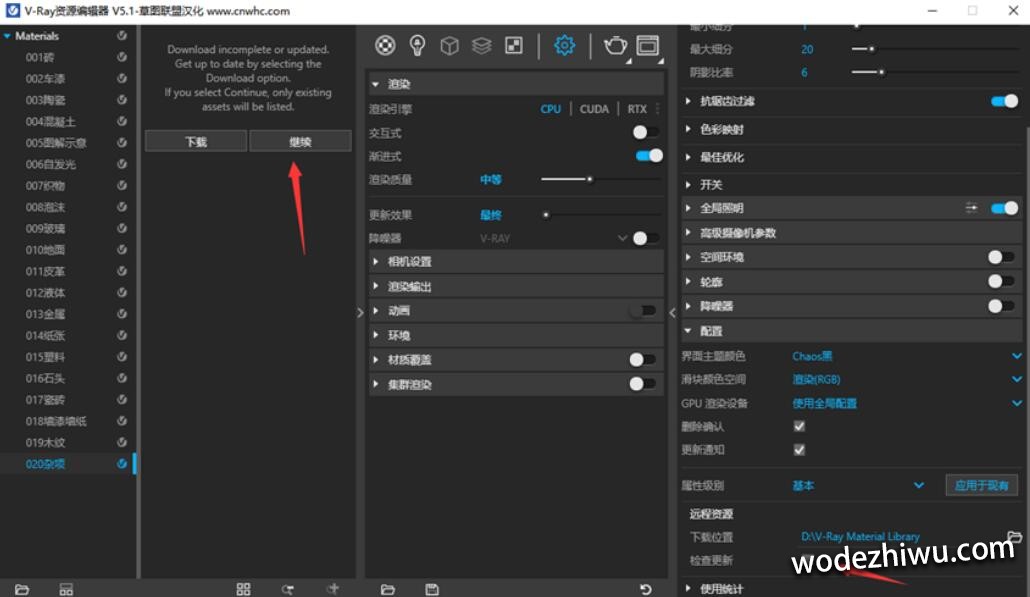1030x597 pixels.
Task: Collapse the Materials tree
Action: point(7,36)
